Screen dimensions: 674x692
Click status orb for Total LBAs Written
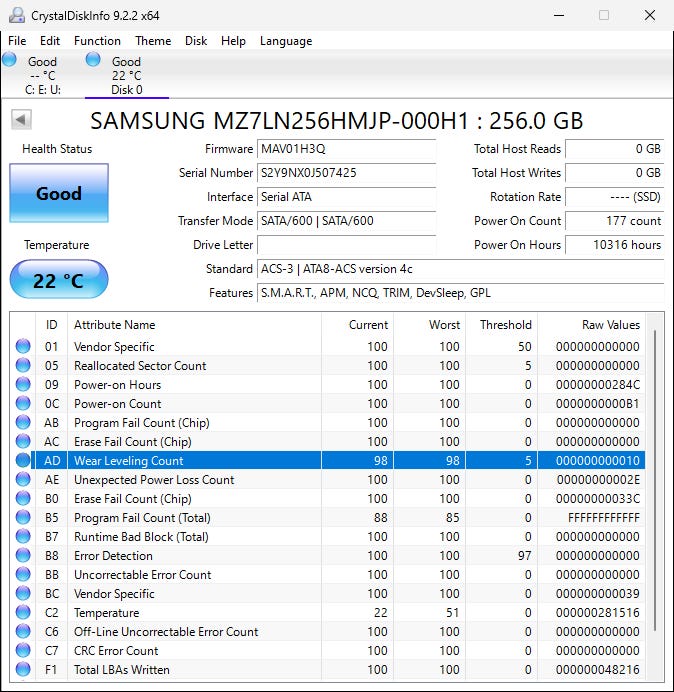tap(23, 669)
